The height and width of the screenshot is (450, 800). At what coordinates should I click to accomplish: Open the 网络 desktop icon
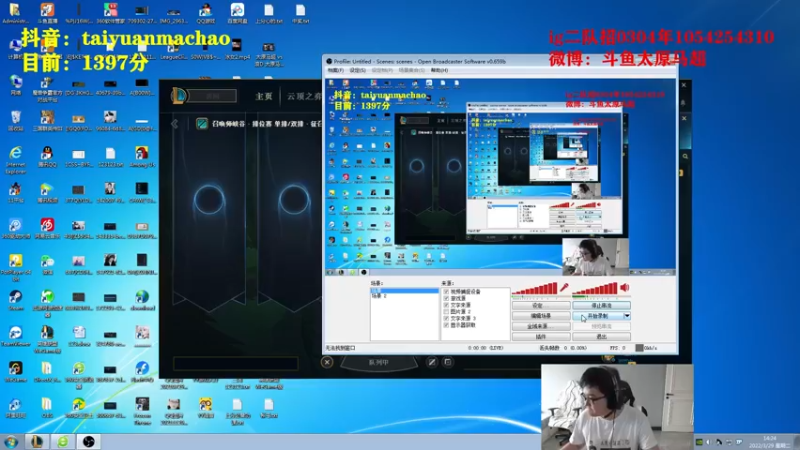pyautogui.click(x=15, y=85)
